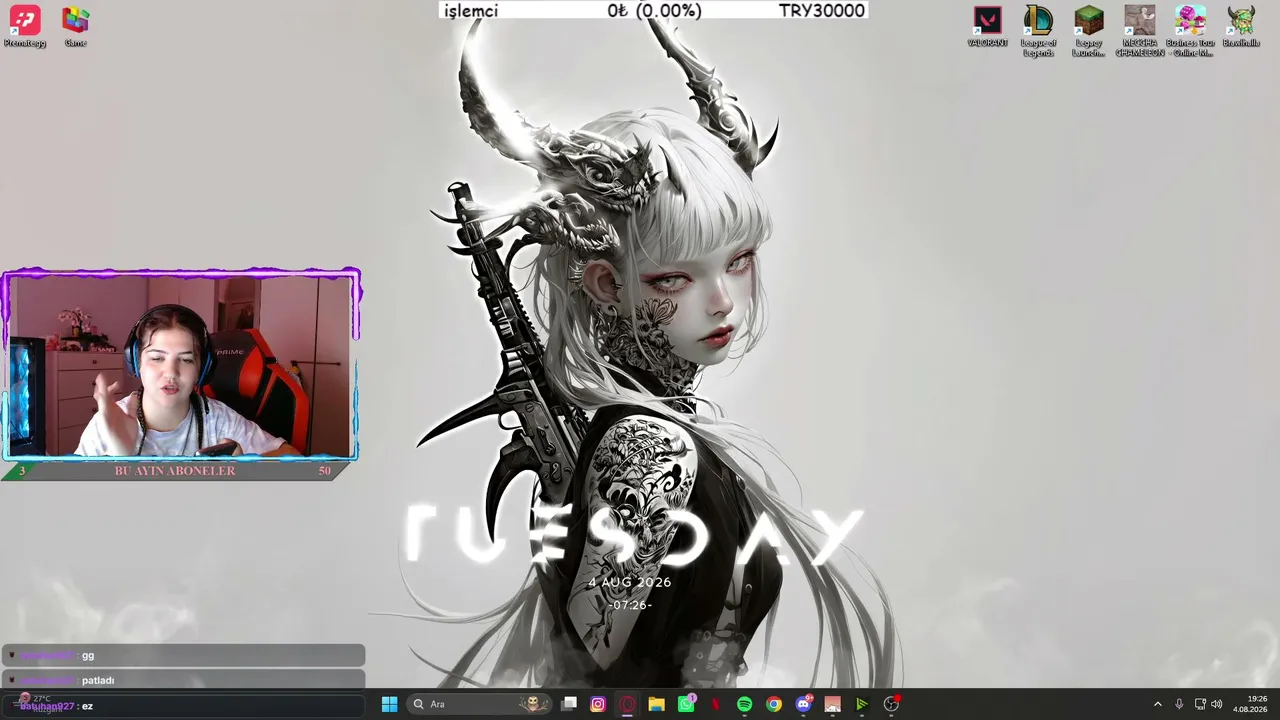Click the Ara search box in taskbar
Screen dimensions: 1280x720
481,704
